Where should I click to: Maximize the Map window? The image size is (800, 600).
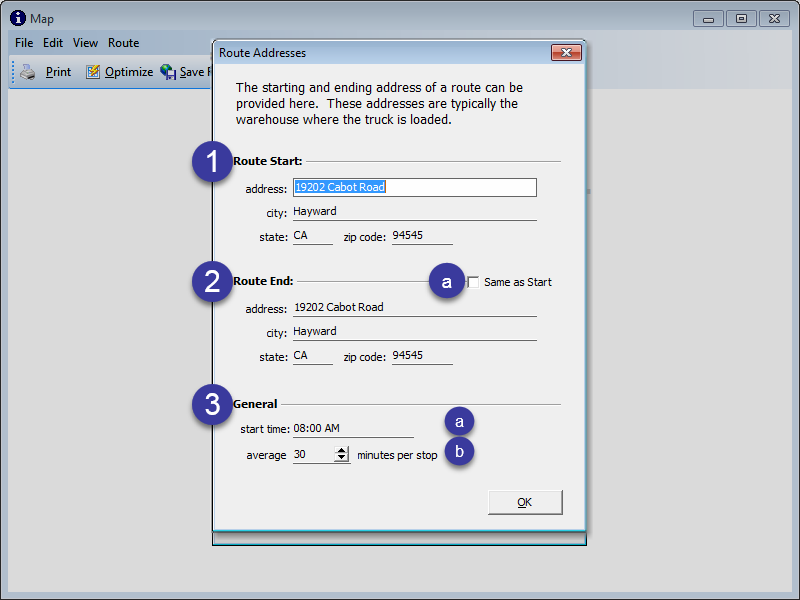(741, 19)
